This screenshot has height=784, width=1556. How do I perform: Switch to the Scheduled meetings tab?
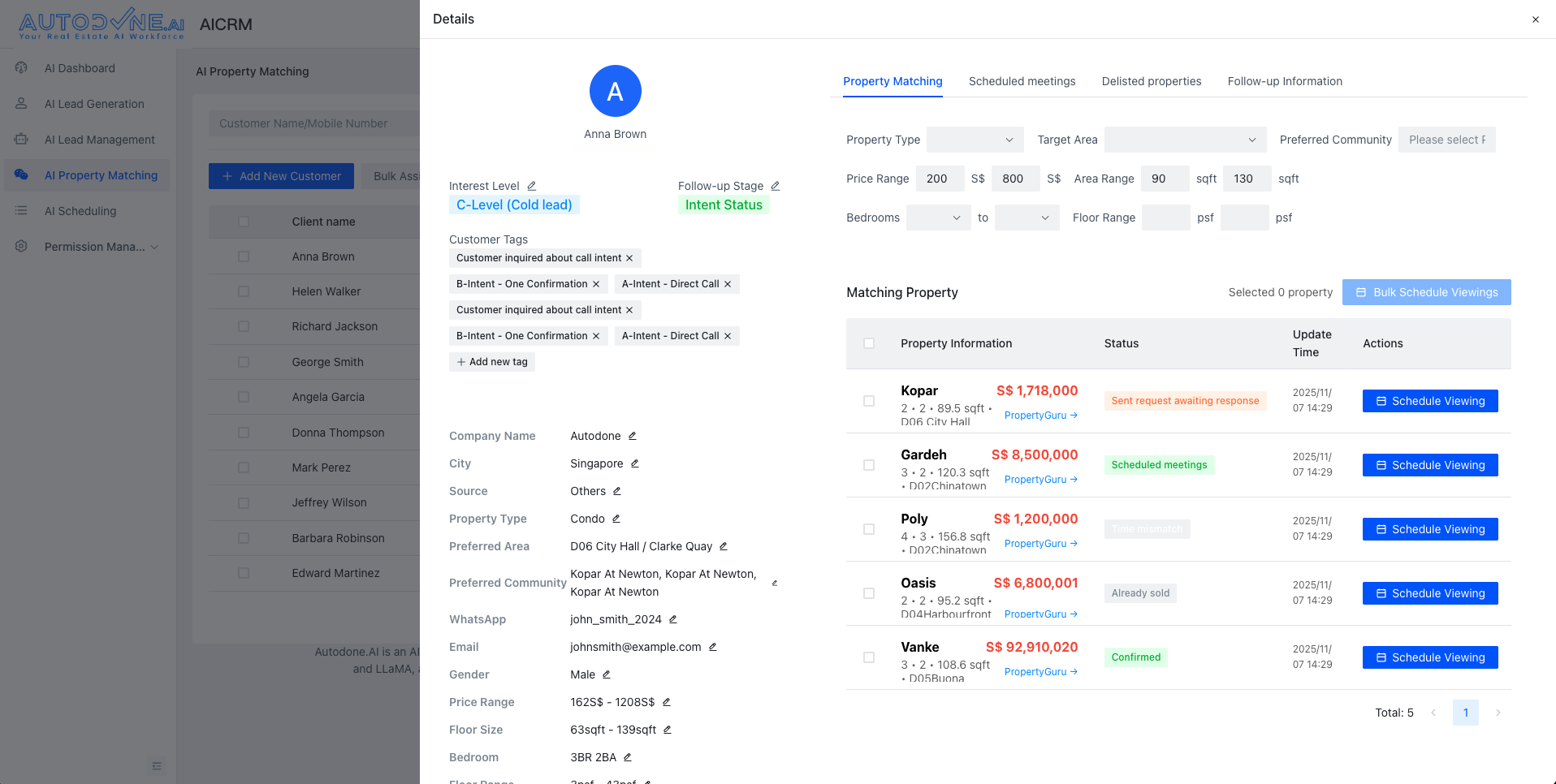click(1022, 81)
